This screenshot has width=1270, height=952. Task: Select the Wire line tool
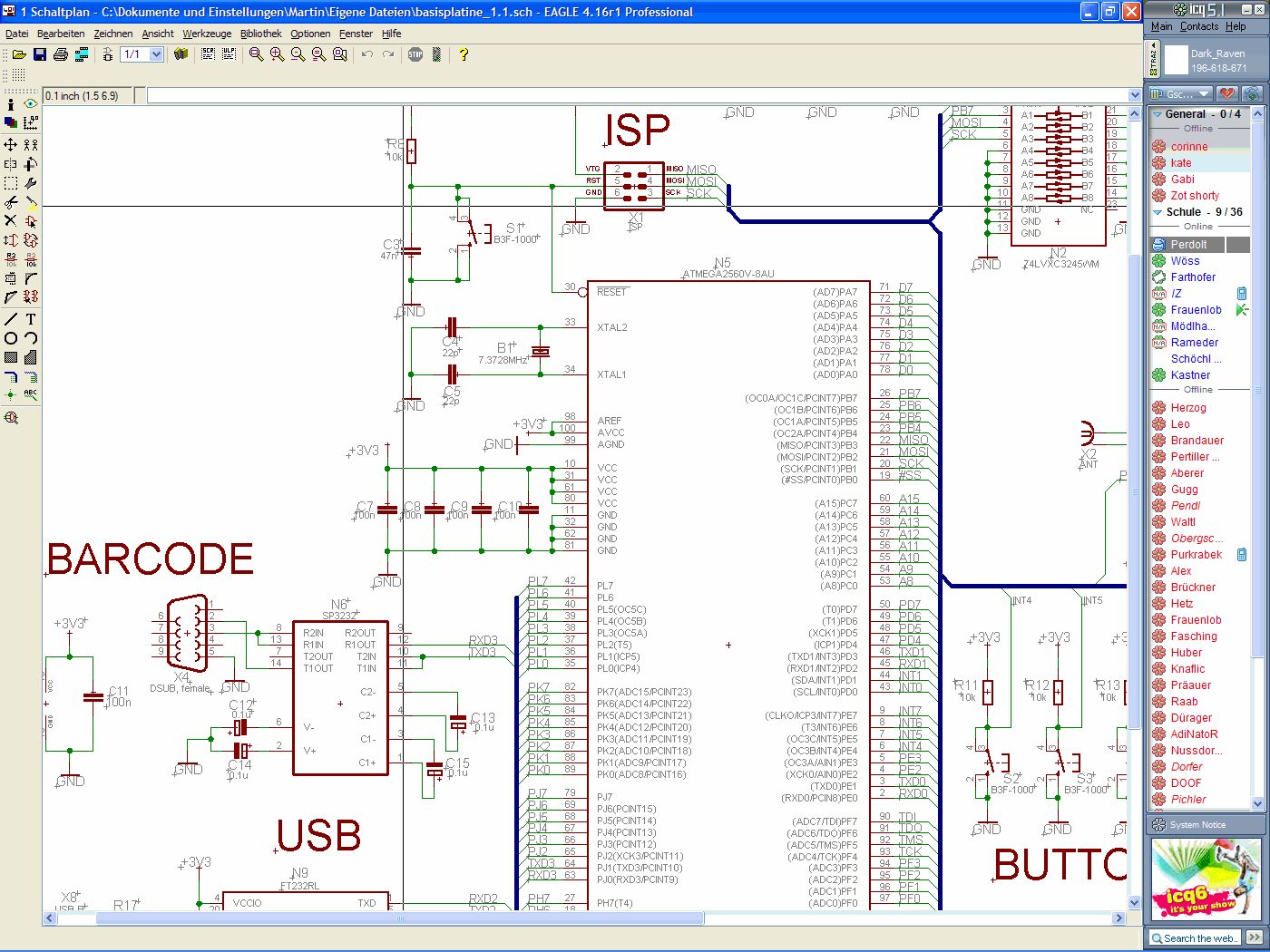pyautogui.click(x=11, y=319)
